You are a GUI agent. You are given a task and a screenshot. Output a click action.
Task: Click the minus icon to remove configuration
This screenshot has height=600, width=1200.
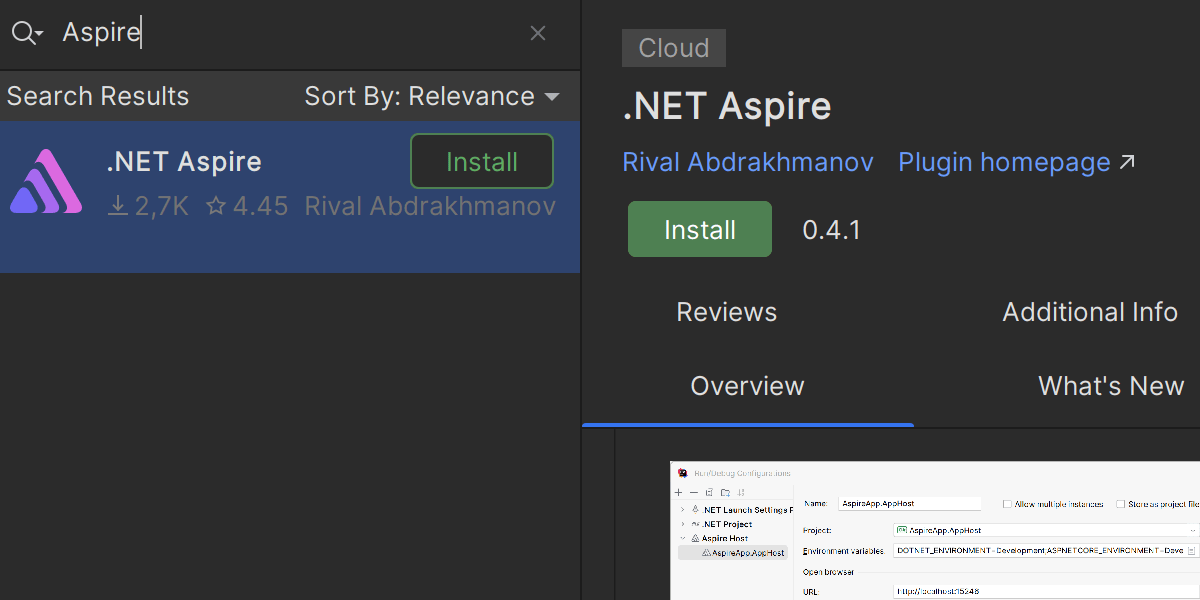tap(693, 492)
